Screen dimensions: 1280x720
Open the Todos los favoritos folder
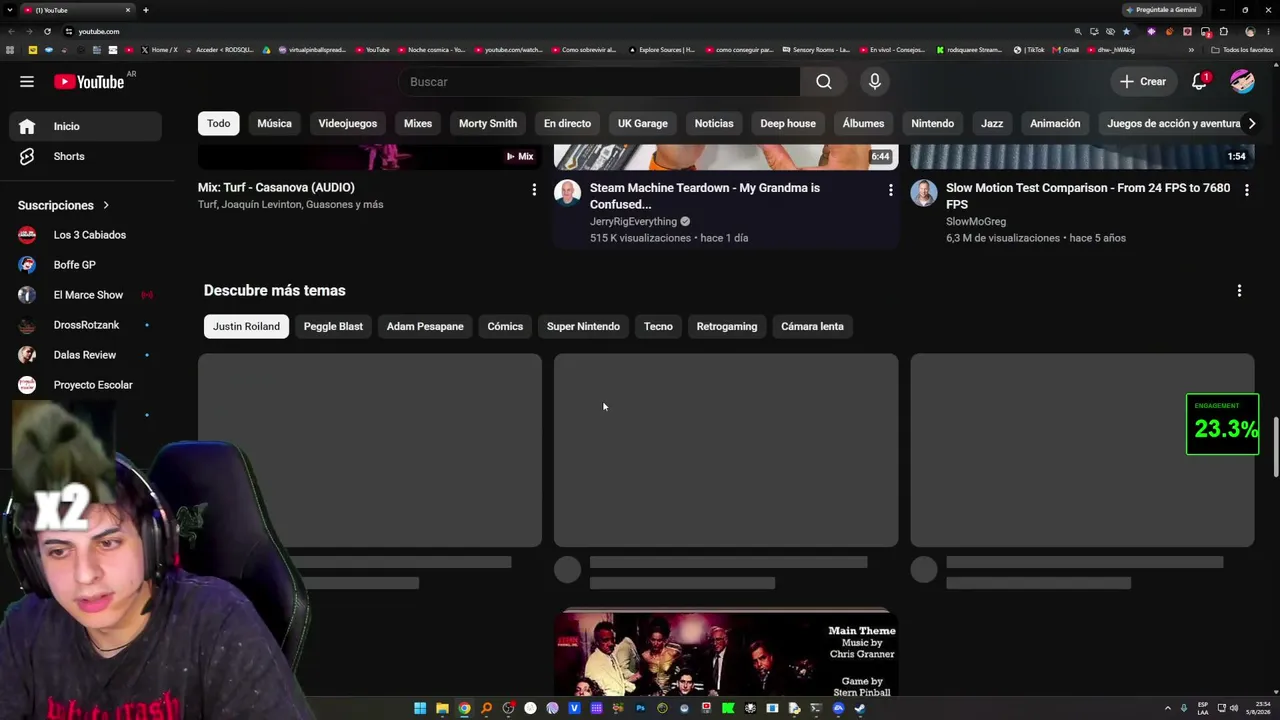(x=1242, y=50)
